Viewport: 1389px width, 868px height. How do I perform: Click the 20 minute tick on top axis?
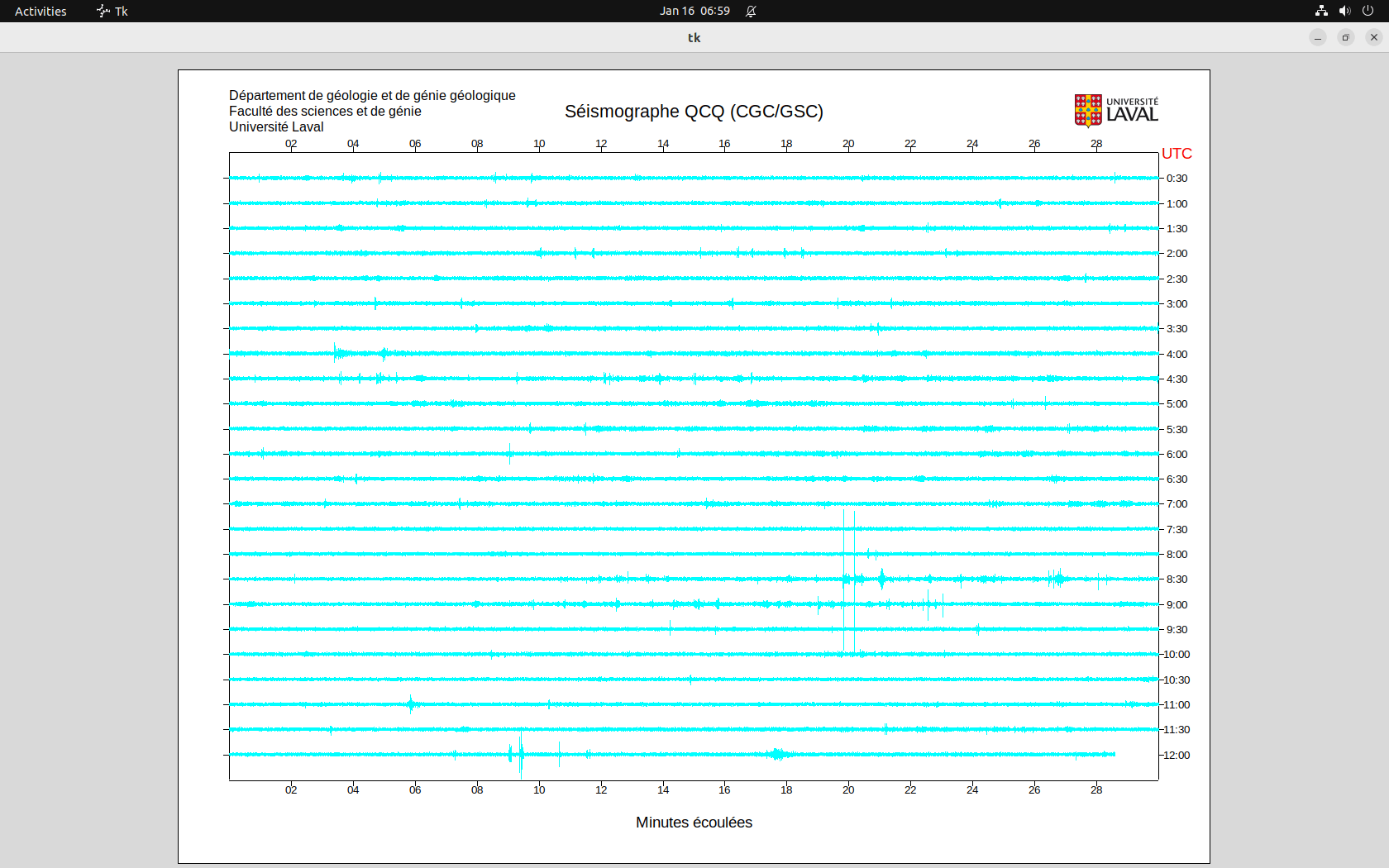pos(848,144)
